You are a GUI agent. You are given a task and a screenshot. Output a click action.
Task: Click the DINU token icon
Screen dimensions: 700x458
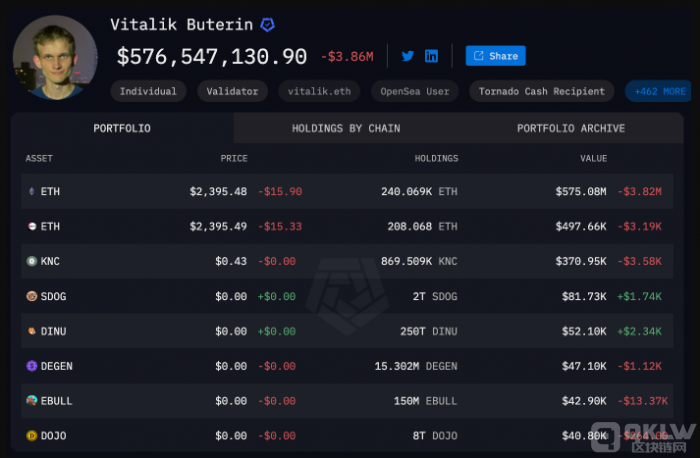pyautogui.click(x=31, y=331)
